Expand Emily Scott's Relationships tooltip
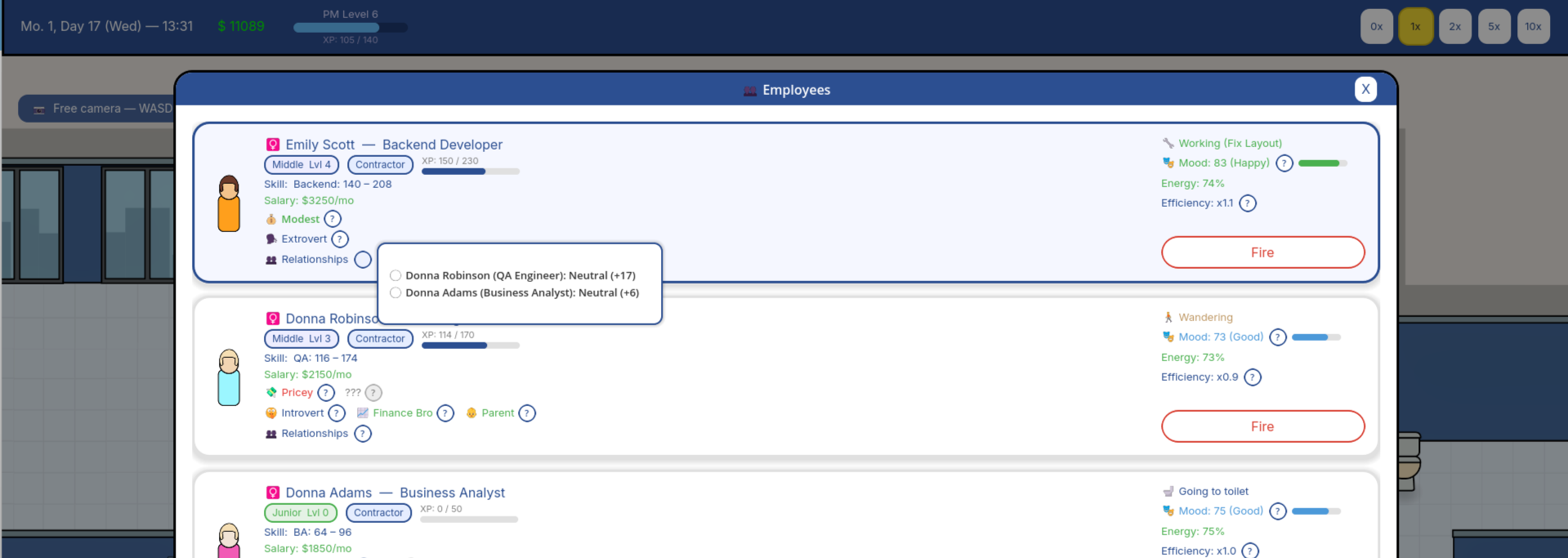The width and height of the screenshot is (1568, 558). click(363, 260)
